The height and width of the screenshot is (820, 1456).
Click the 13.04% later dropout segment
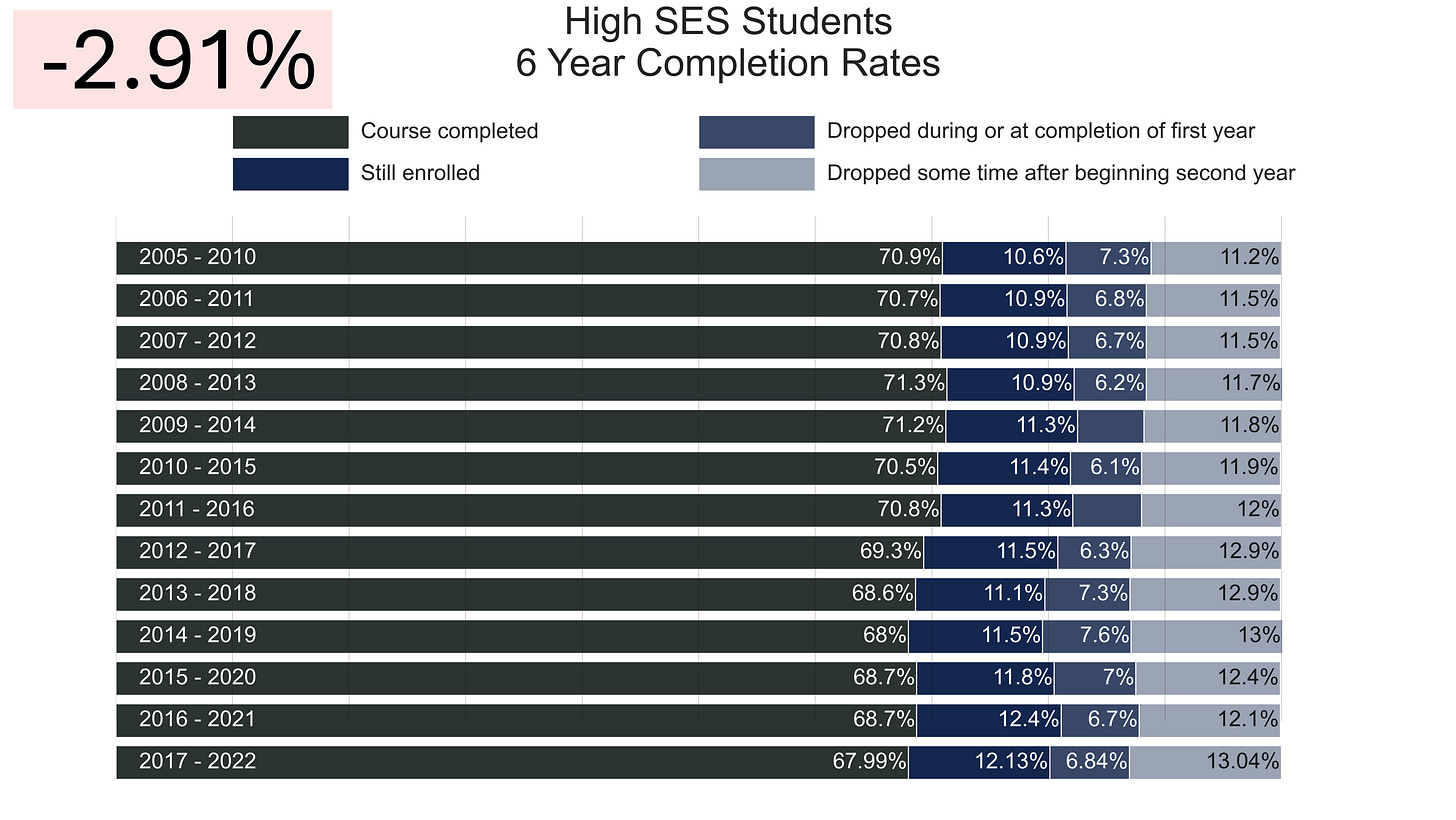coord(1205,761)
